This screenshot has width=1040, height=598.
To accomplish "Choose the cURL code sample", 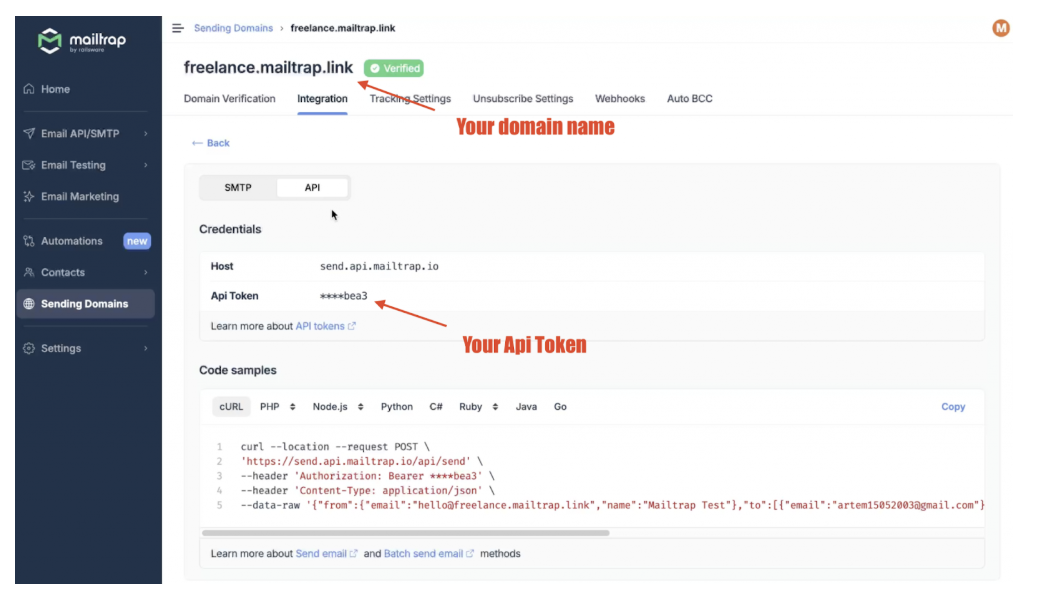I will tap(231, 407).
